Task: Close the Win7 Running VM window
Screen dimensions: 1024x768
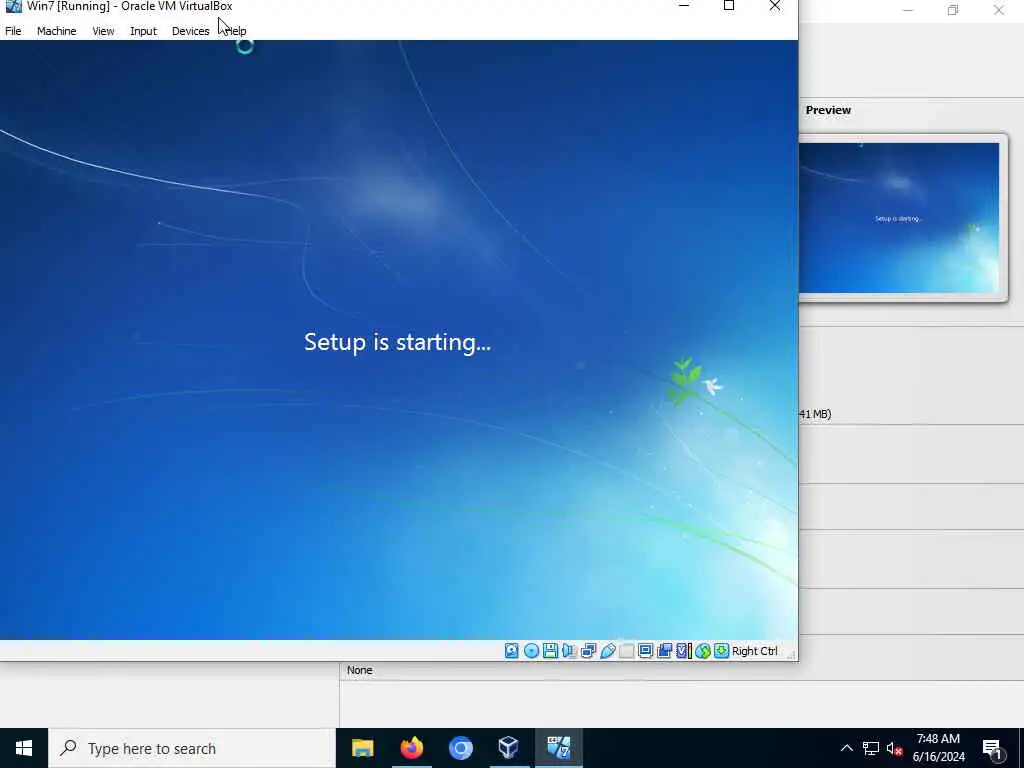Action: tap(775, 6)
